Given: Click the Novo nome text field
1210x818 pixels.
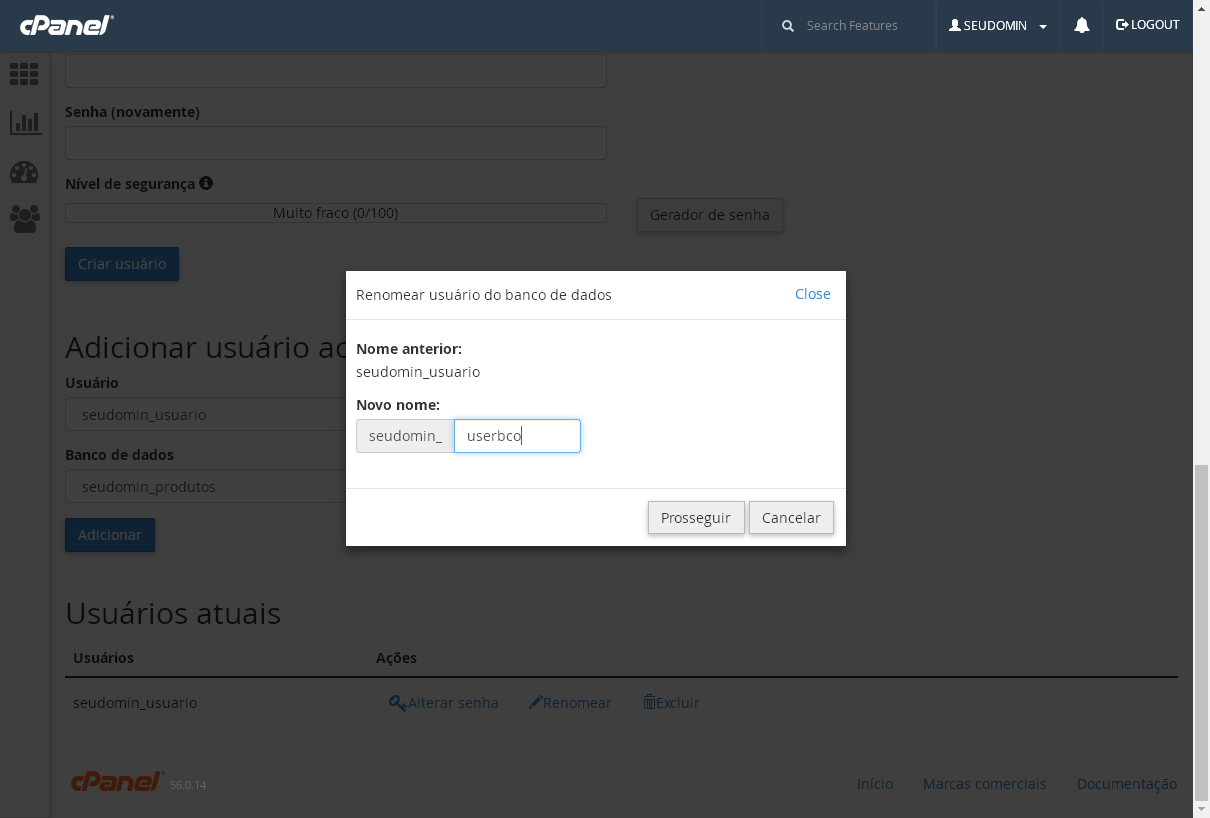Looking at the screenshot, I should (517, 436).
